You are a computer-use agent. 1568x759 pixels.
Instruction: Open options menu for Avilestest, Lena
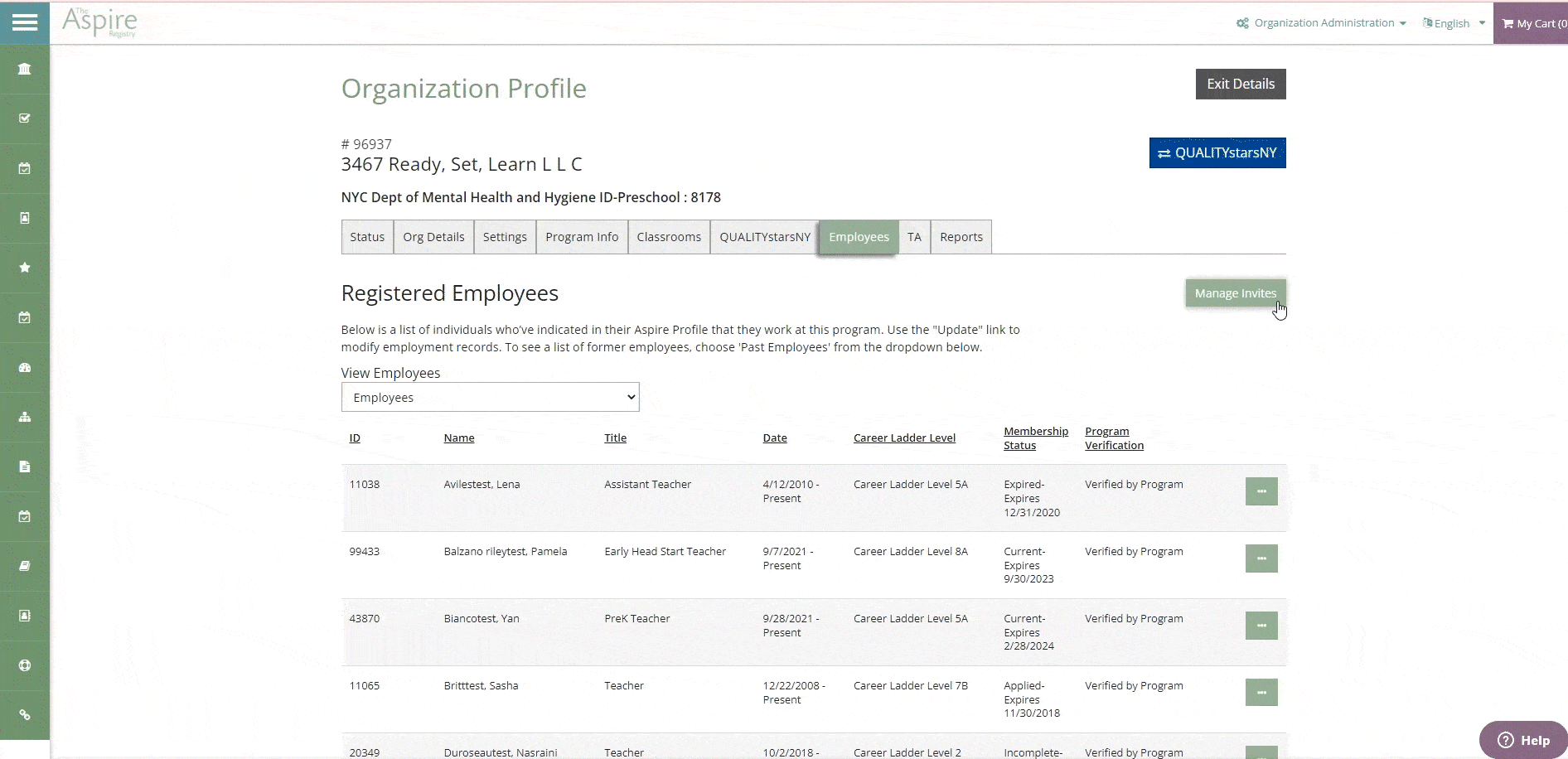(1261, 491)
